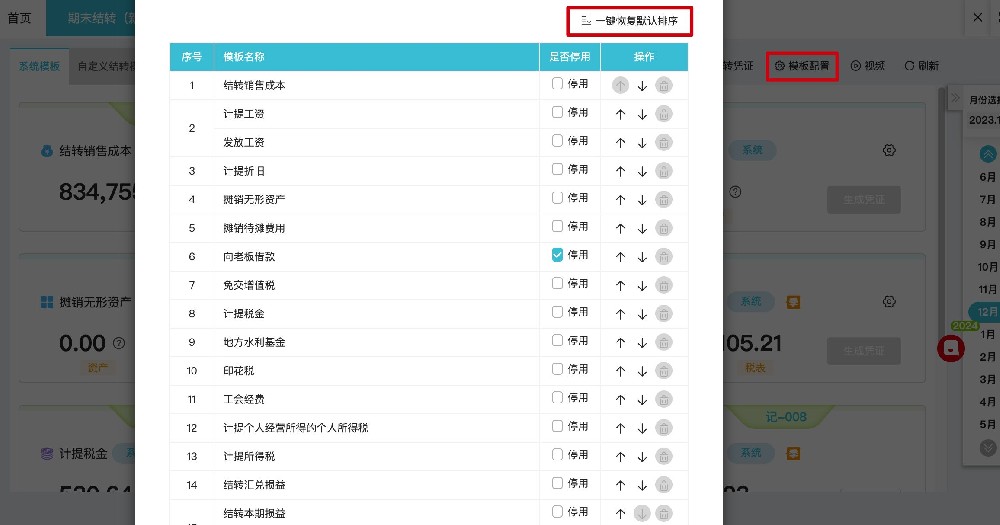Click delete icon for 向老板借款 row
The width and height of the screenshot is (1000, 525).
point(664,256)
